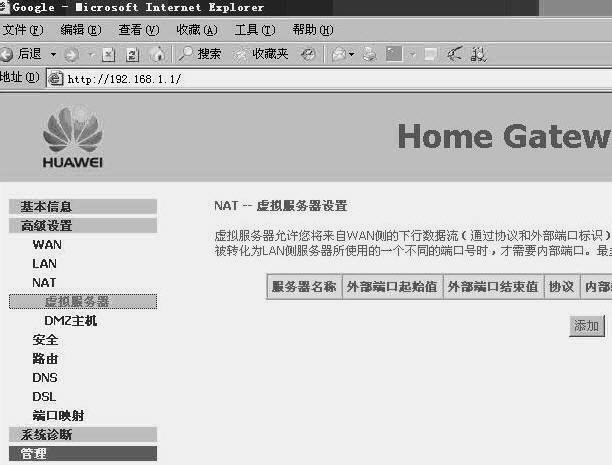Click the Discuss toolbar icon
Image resolution: width=612 pixels, height=465 pixels.
coord(431,54)
